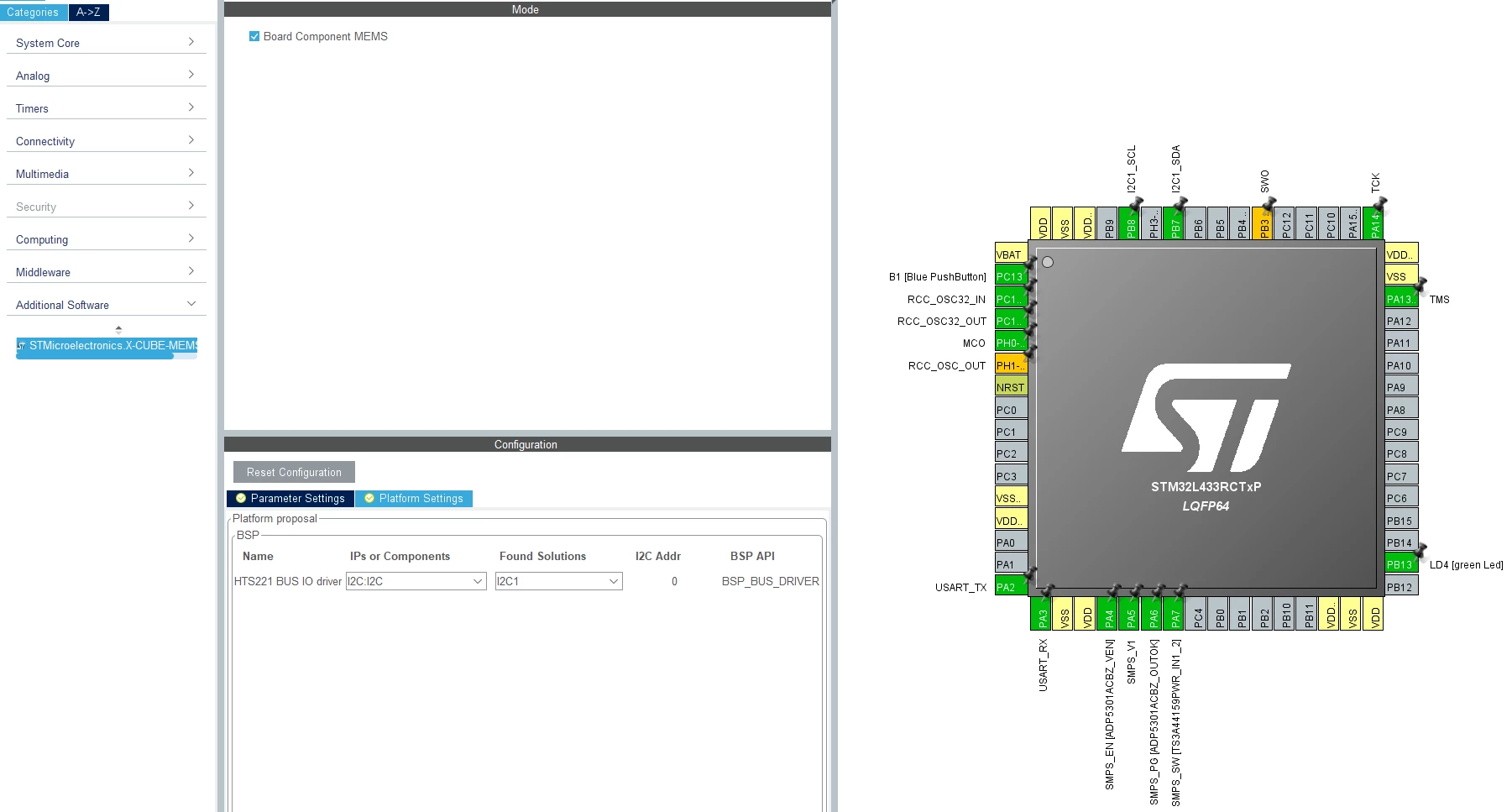Click the PA5 pin for SMPS_V1
The image size is (1512, 812).
1131,614
